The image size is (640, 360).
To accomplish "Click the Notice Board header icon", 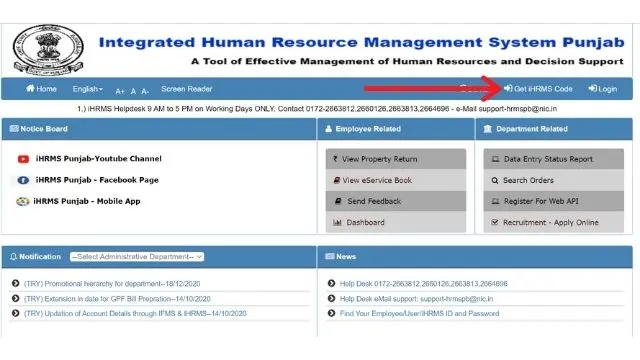I will pyautogui.click(x=14, y=129).
